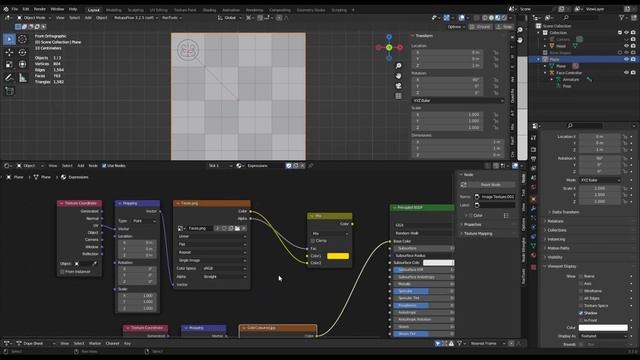Screen dimensions: 640x360
Task: Open the Point type dropdown in Mapping node
Action: click(x=144, y=221)
